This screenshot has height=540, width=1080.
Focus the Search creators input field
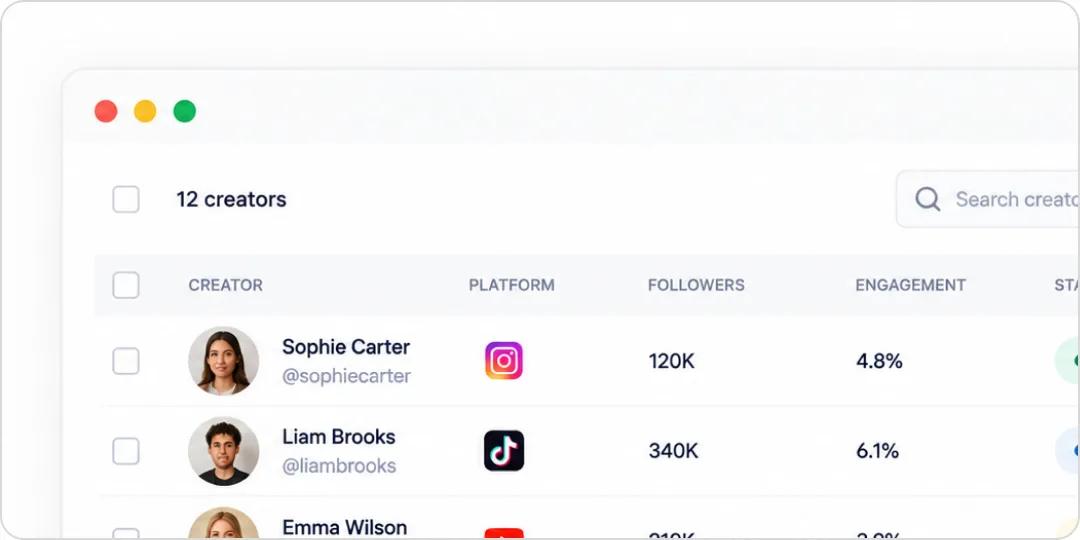[x=988, y=199]
